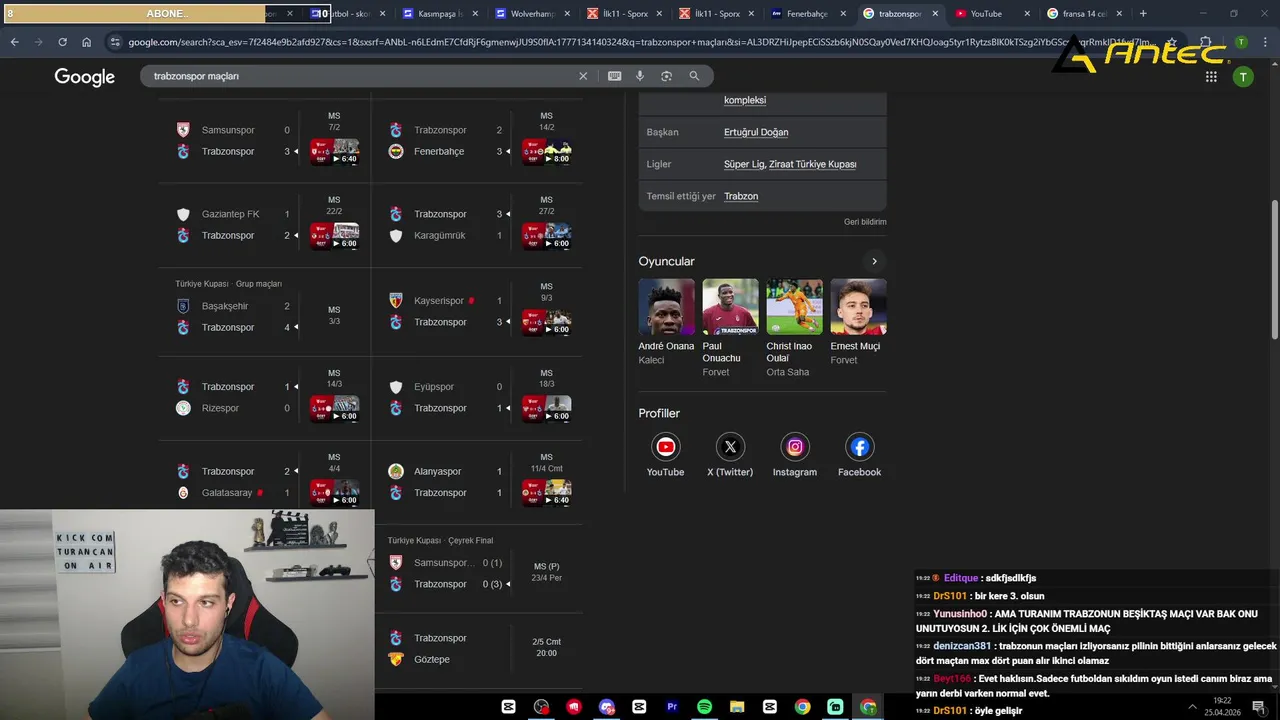Screen dimensions: 1280x720
Task: Bookmark this page with star icon
Action: [x=1172, y=42]
